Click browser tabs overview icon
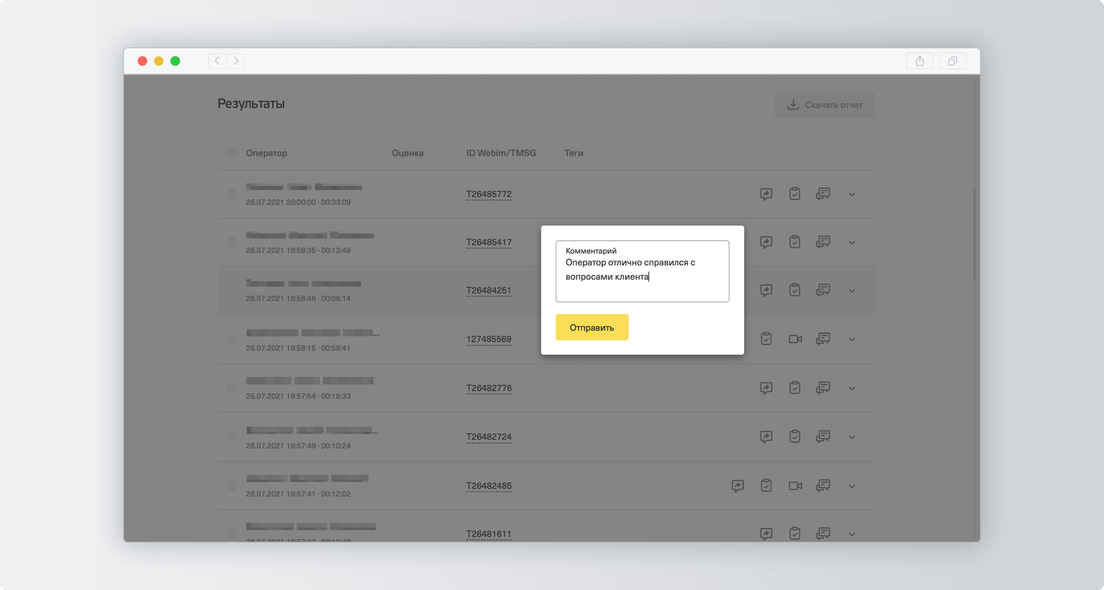The width and height of the screenshot is (1104, 590). 952,61
